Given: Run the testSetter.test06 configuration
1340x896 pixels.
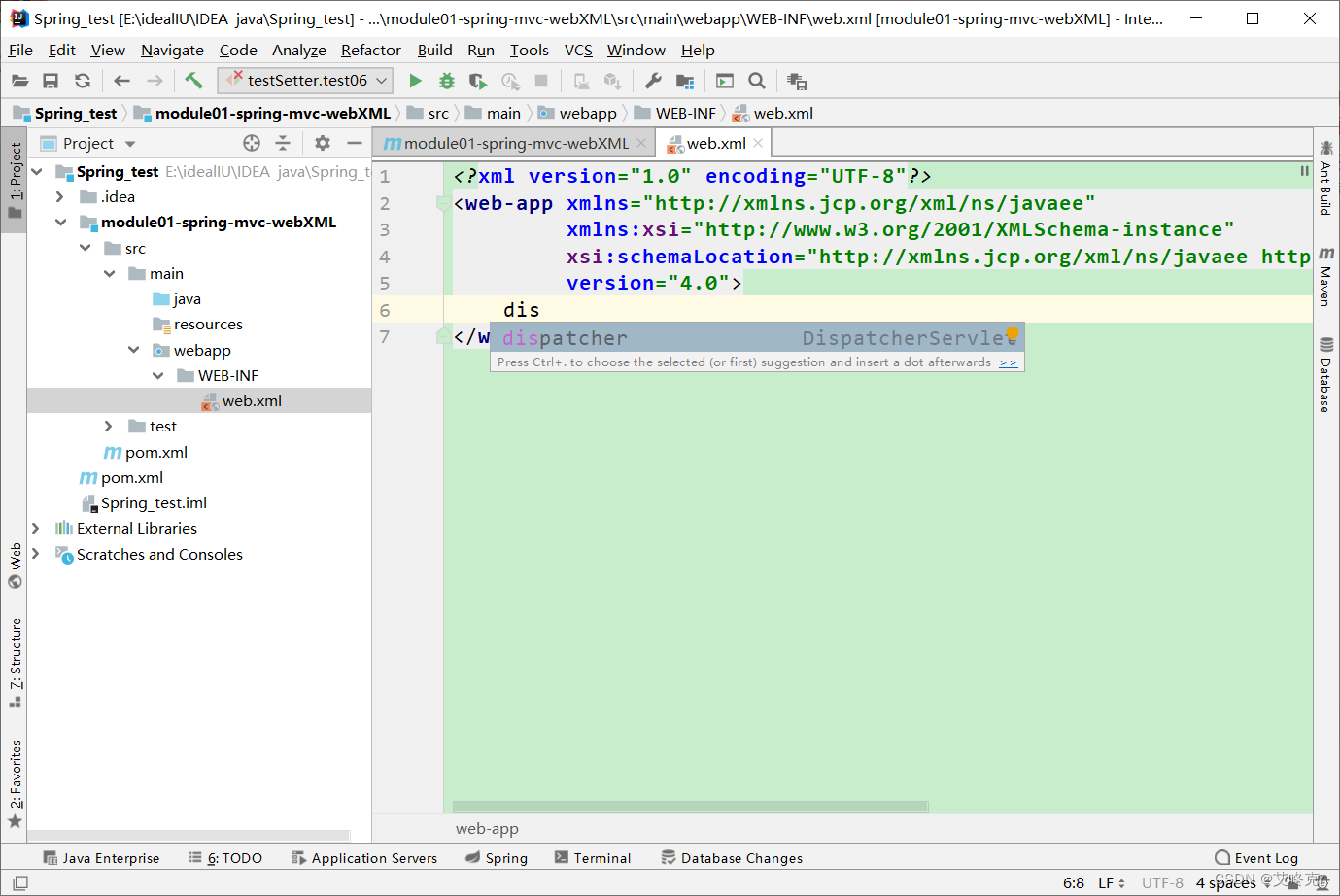Looking at the screenshot, I should tap(414, 81).
